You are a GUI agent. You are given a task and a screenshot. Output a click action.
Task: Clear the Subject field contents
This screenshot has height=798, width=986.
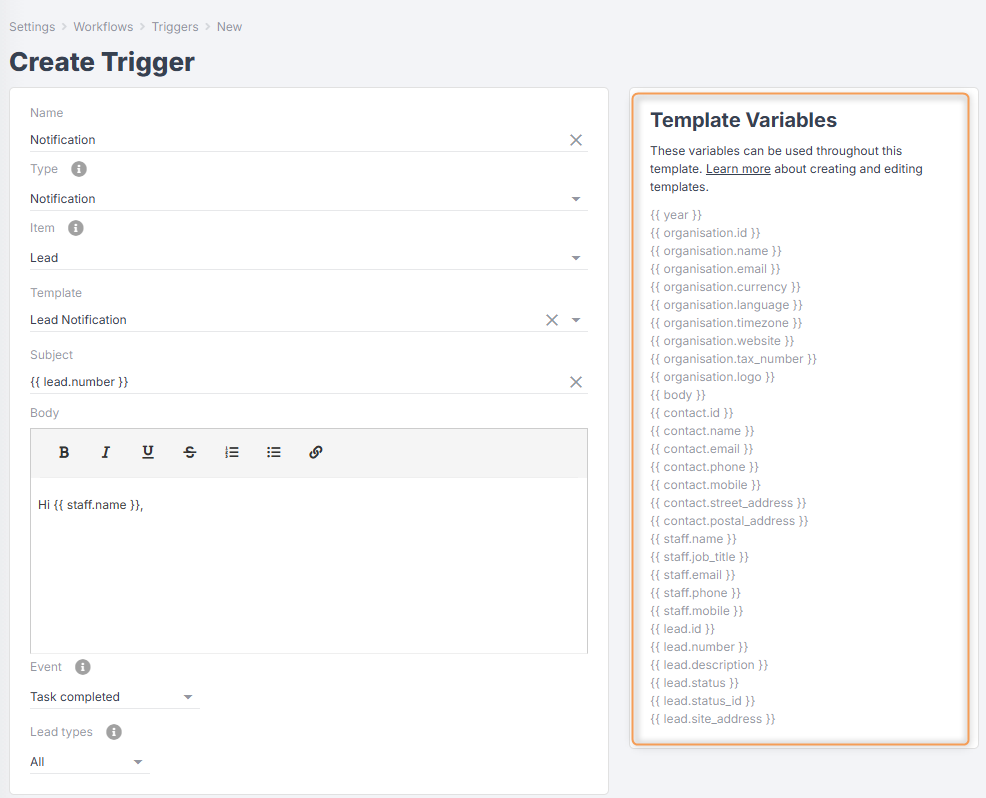[x=576, y=382]
